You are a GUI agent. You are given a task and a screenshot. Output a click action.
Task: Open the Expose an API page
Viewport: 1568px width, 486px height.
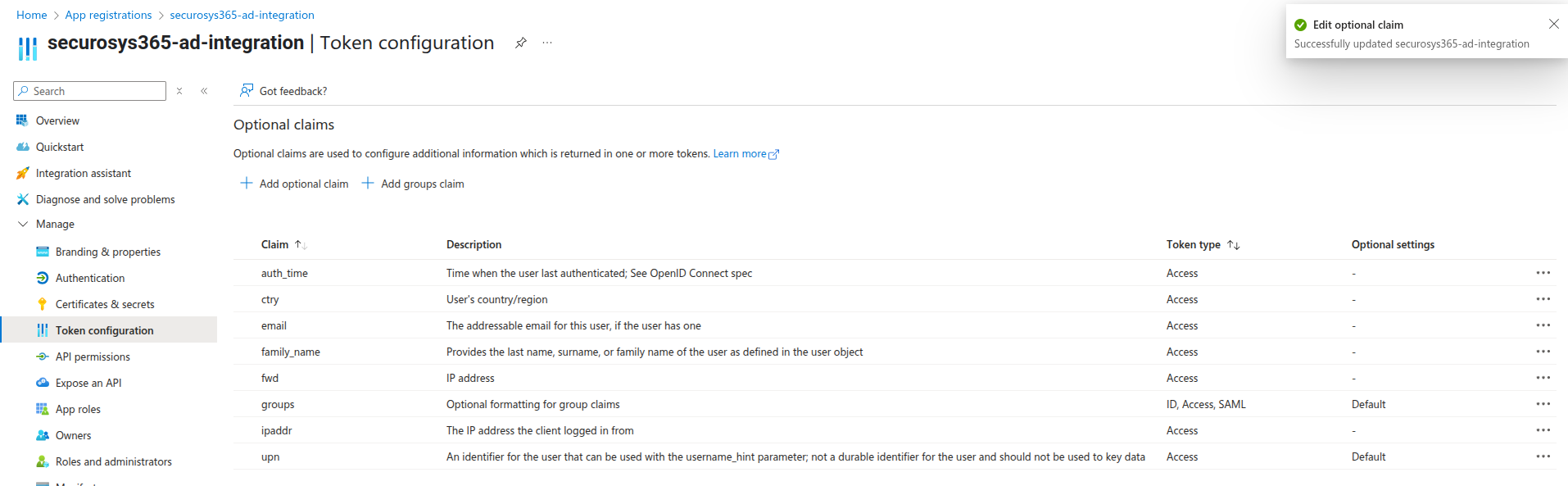88,383
